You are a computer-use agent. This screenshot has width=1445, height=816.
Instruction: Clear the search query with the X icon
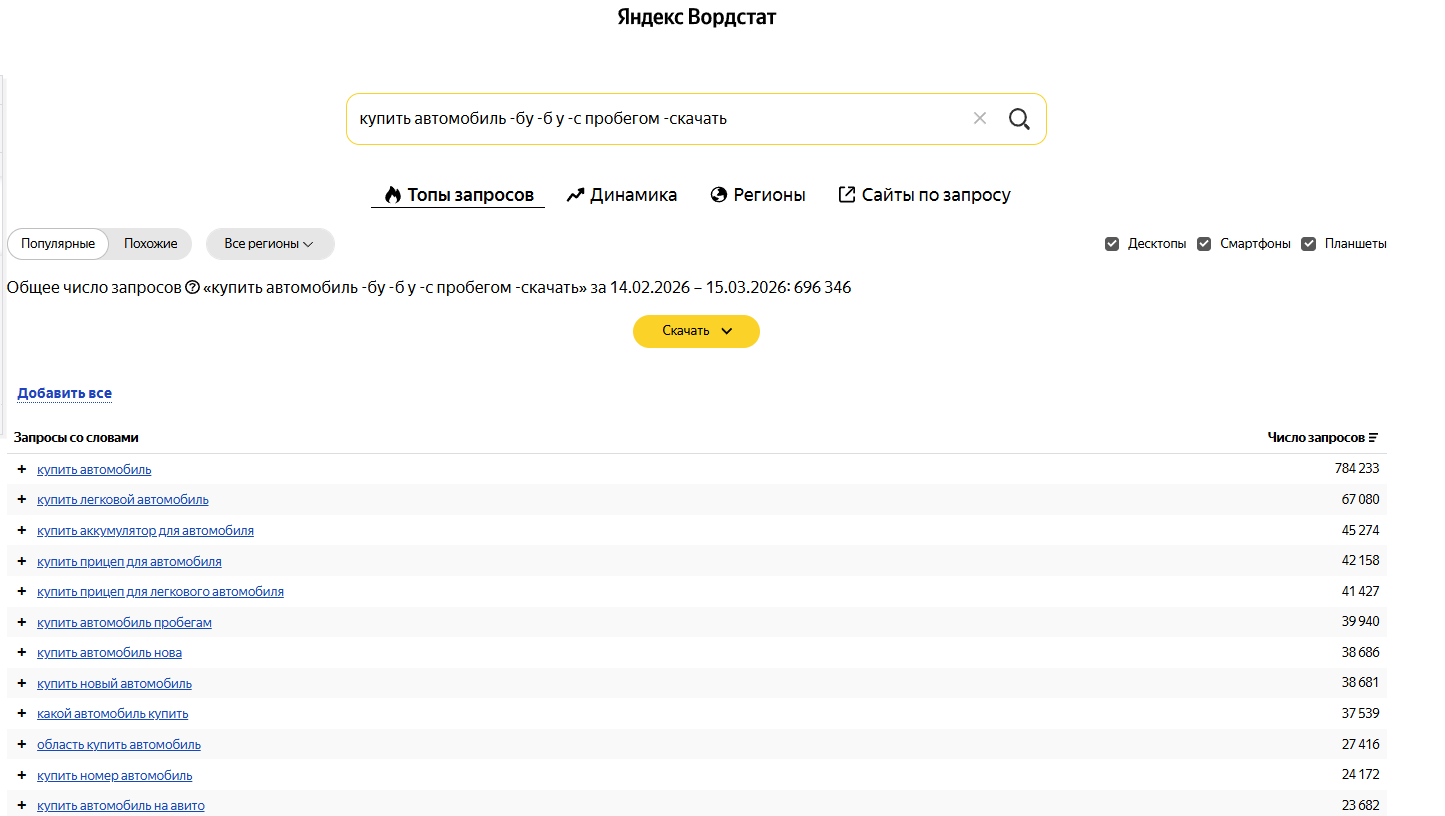(x=980, y=118)
